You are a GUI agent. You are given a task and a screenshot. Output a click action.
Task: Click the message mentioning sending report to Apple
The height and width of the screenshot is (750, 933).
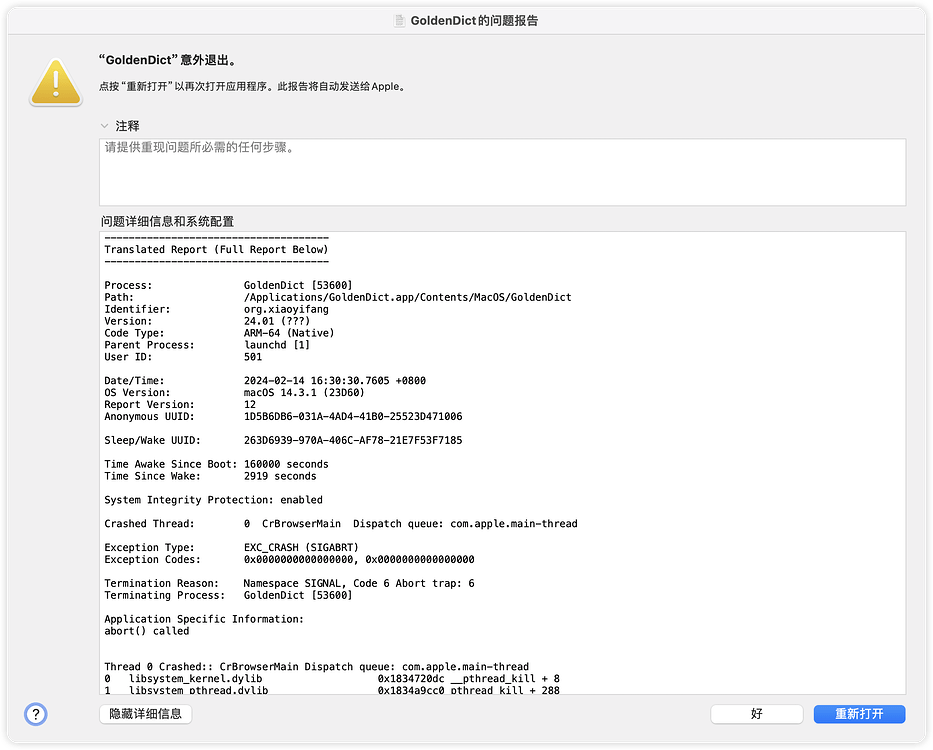pyautogui.click(x=252, y=86)
